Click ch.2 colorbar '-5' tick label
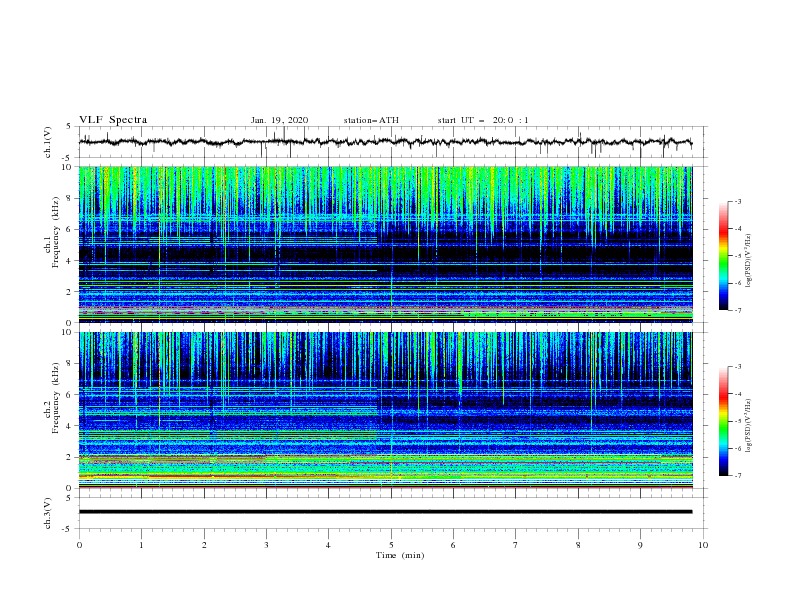 738,421
